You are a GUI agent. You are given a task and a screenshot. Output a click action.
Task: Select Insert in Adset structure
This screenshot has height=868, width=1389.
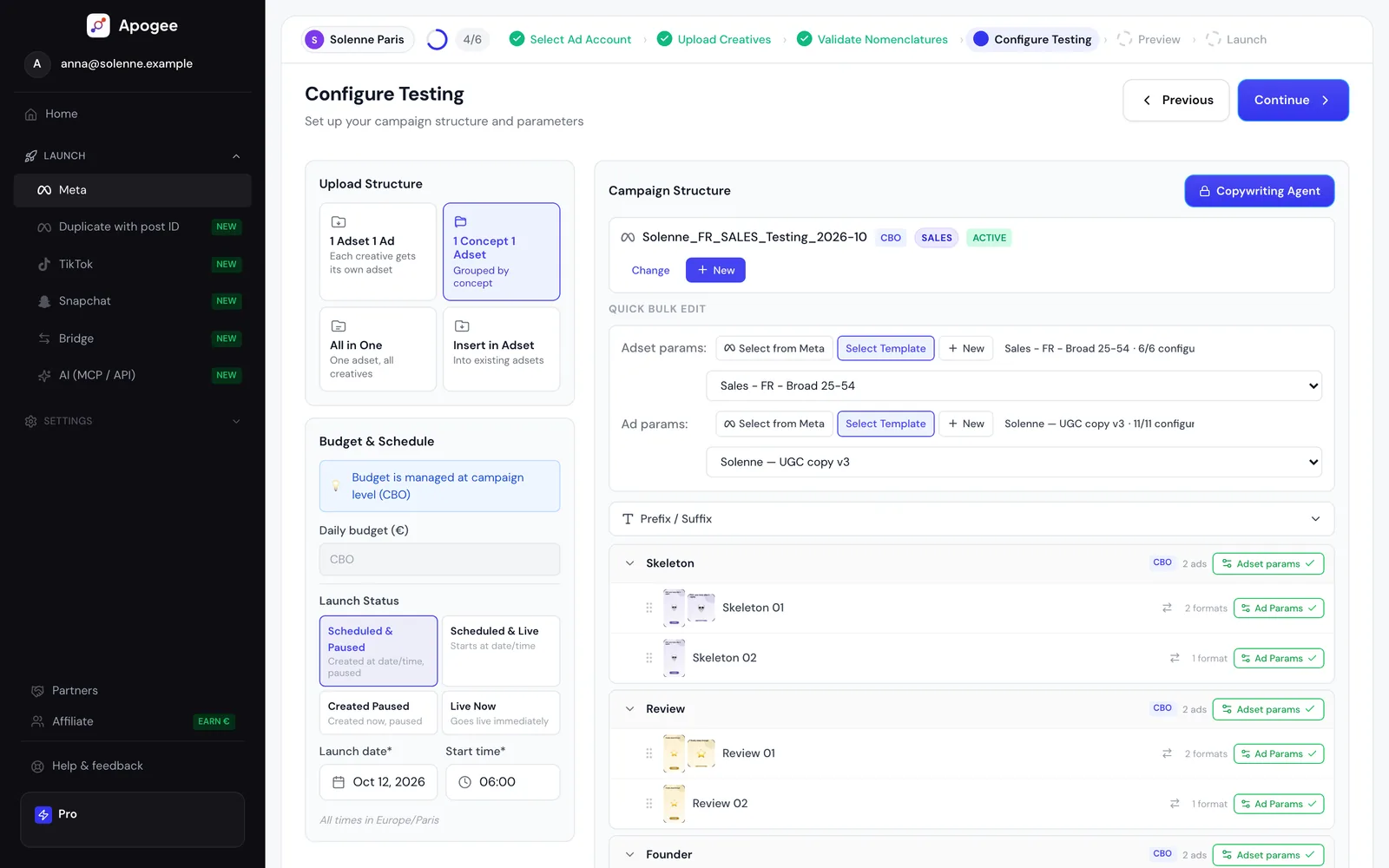502,349
